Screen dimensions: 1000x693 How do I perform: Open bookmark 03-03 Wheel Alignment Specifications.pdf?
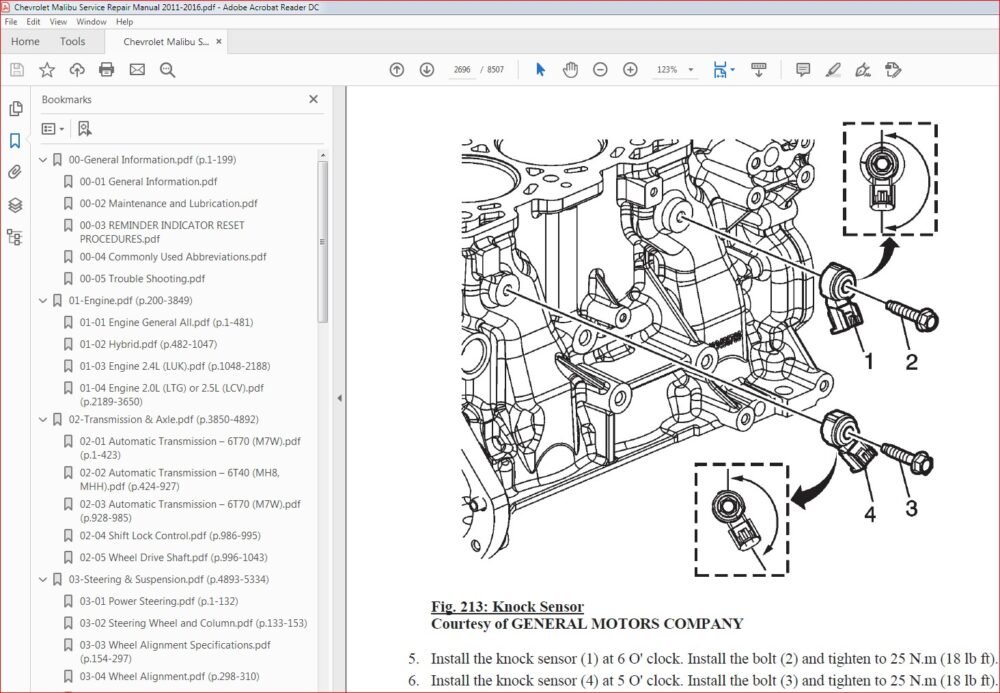175,652
